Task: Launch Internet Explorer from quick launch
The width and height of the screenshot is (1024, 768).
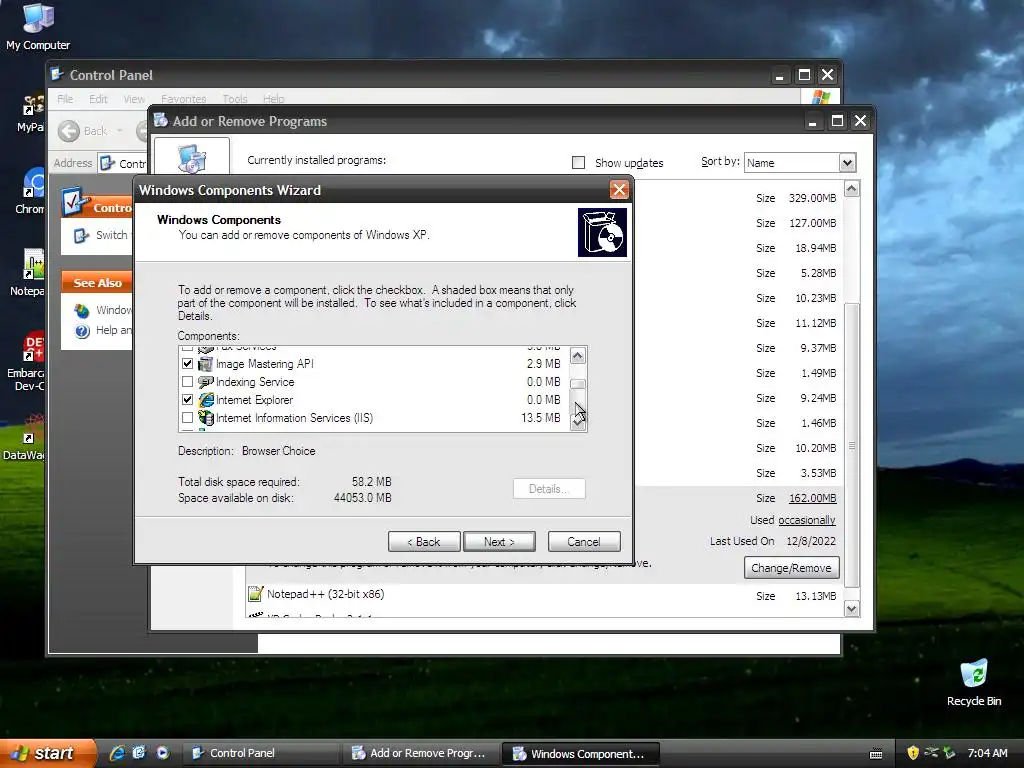Action: click(118, 753)
